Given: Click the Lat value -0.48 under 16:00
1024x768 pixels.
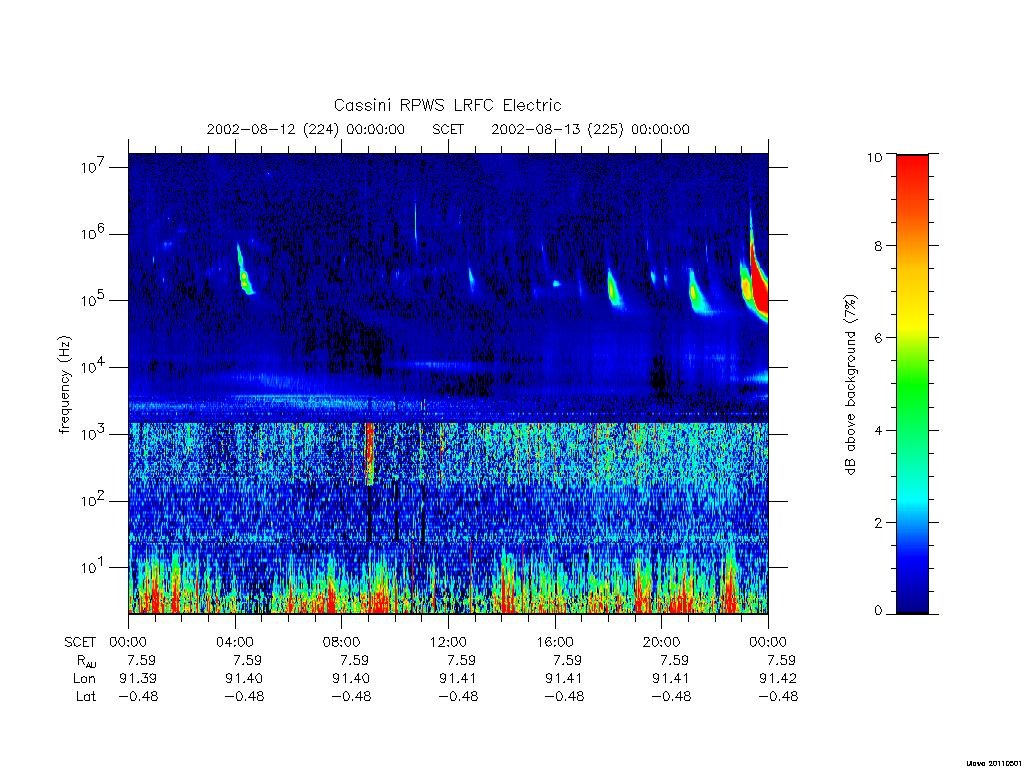Looking at the screenshot, I should pos(564,697).
